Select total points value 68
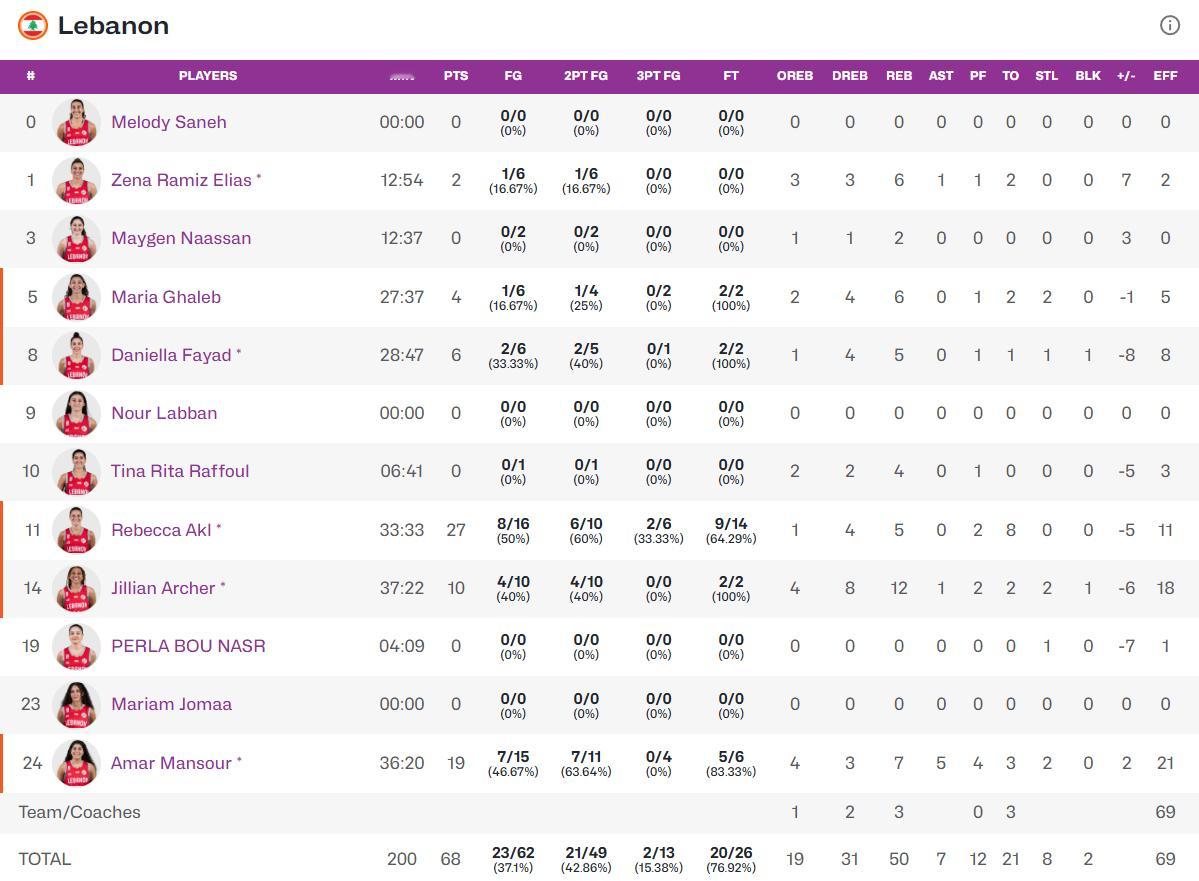This screenshot has width=1199, height=881. (450, 860)
